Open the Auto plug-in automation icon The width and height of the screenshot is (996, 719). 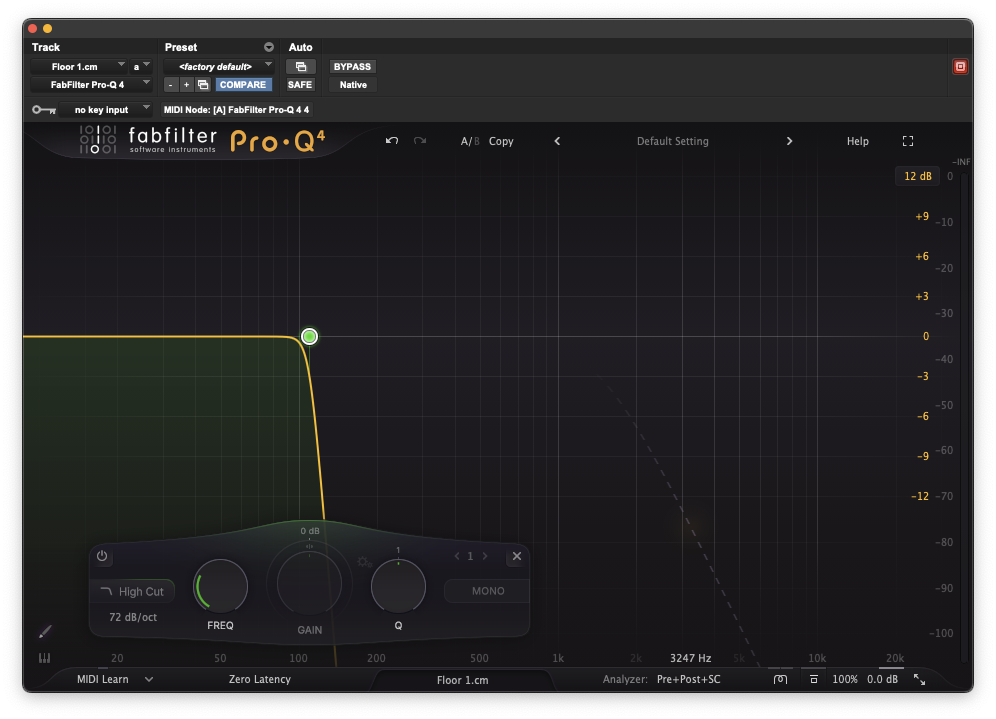point(300,67)
